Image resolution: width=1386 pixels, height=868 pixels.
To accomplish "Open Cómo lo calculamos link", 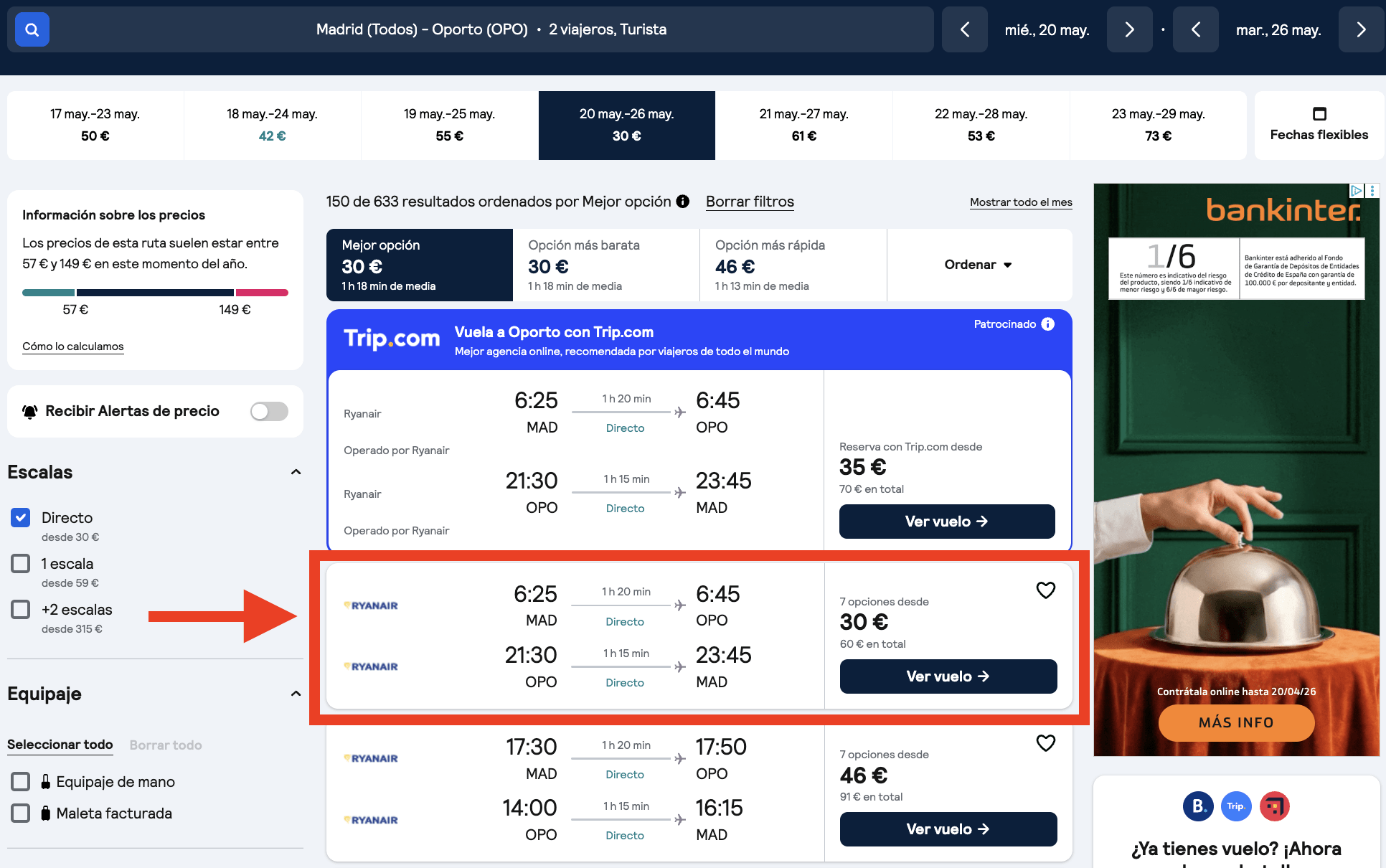I will coord(73,346).
